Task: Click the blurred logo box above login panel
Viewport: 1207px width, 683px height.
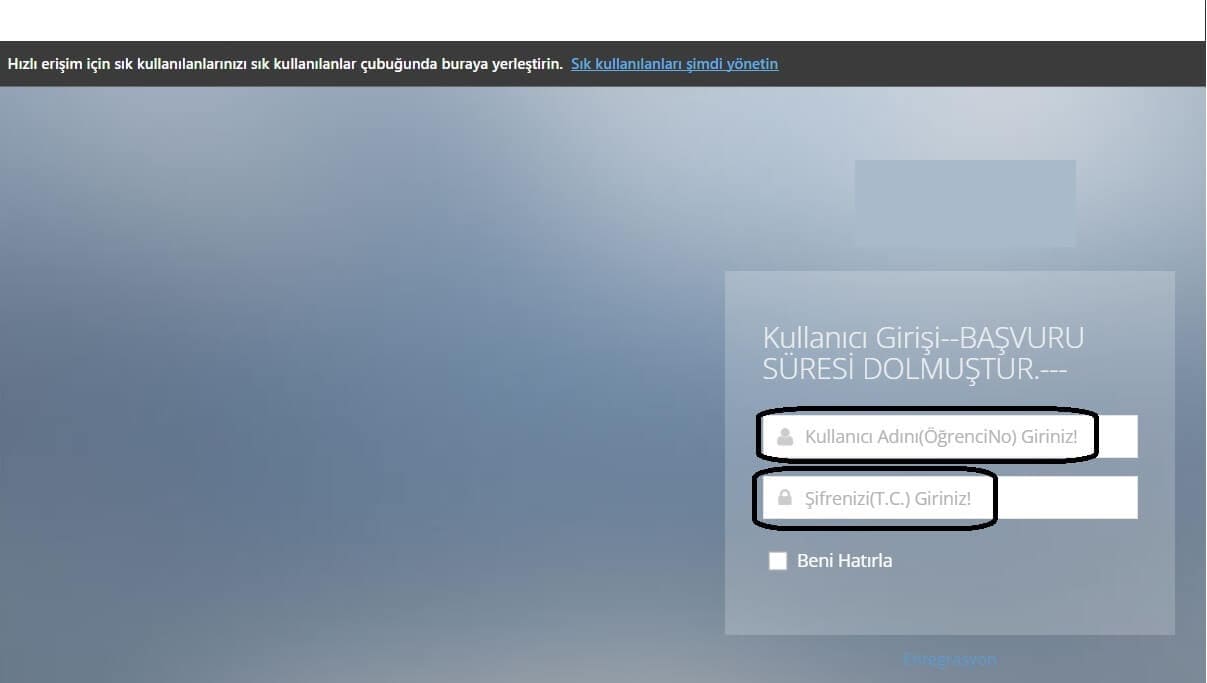Action: 965,203
